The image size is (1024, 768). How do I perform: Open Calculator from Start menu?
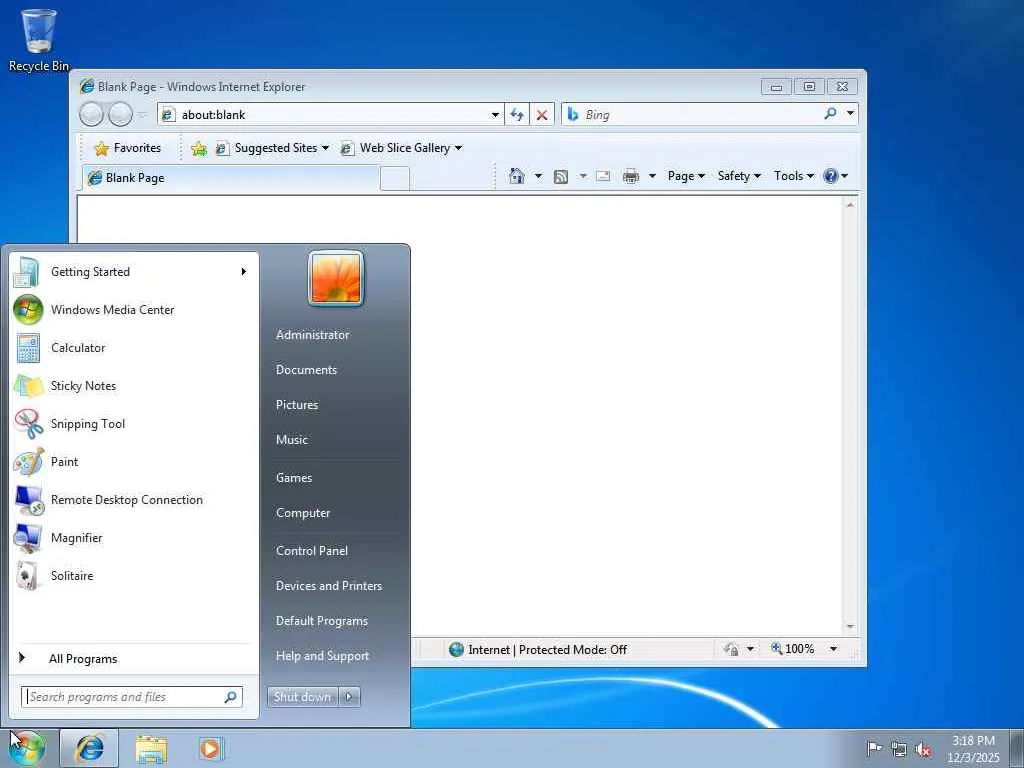pyautogui.click(x=134, y=347)
